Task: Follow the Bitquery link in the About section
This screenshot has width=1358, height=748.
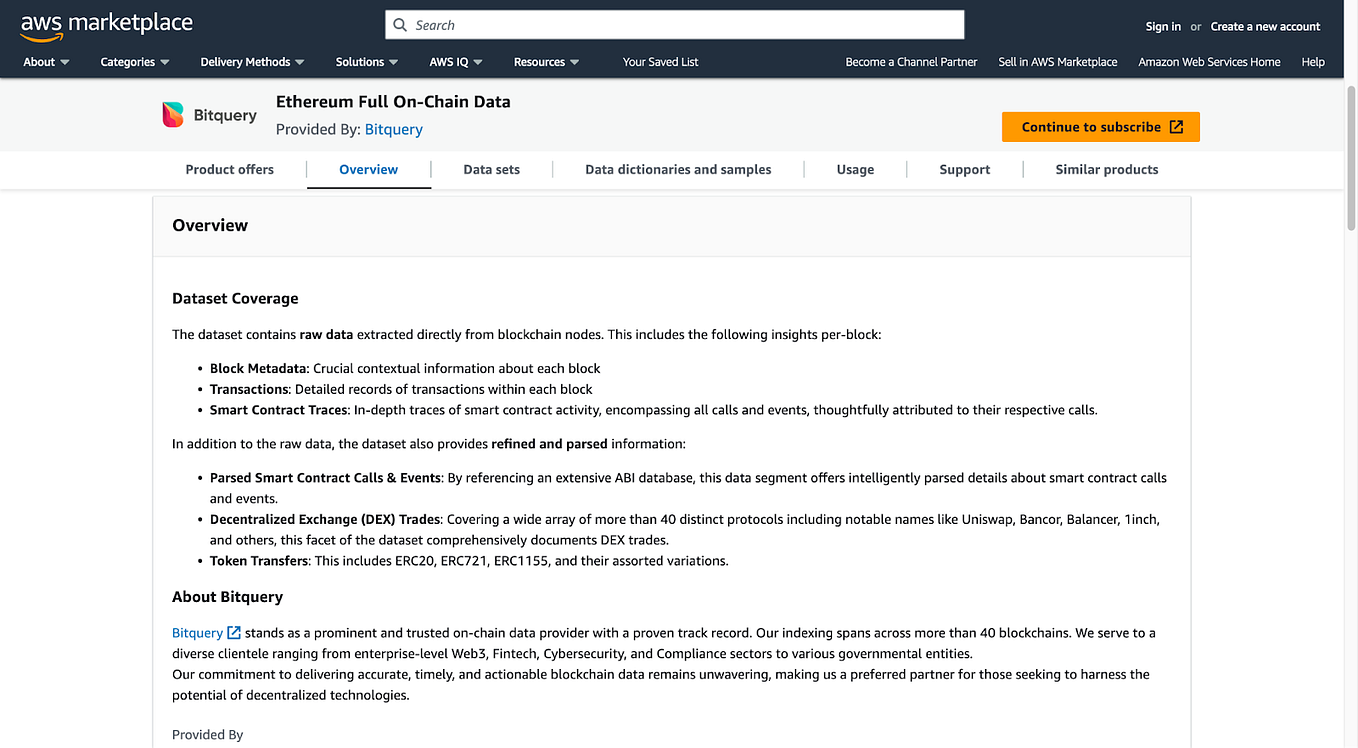Action: (x=196, y=631)
